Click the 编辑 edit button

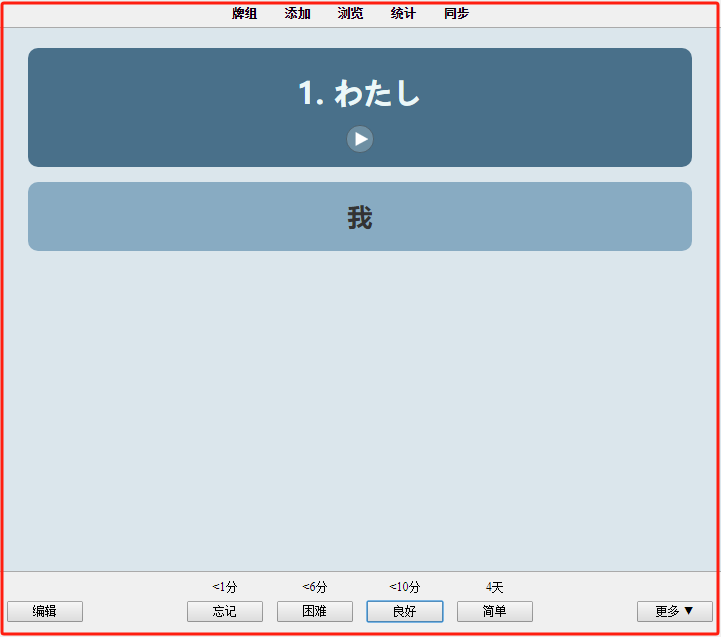[x=45, y=611]
